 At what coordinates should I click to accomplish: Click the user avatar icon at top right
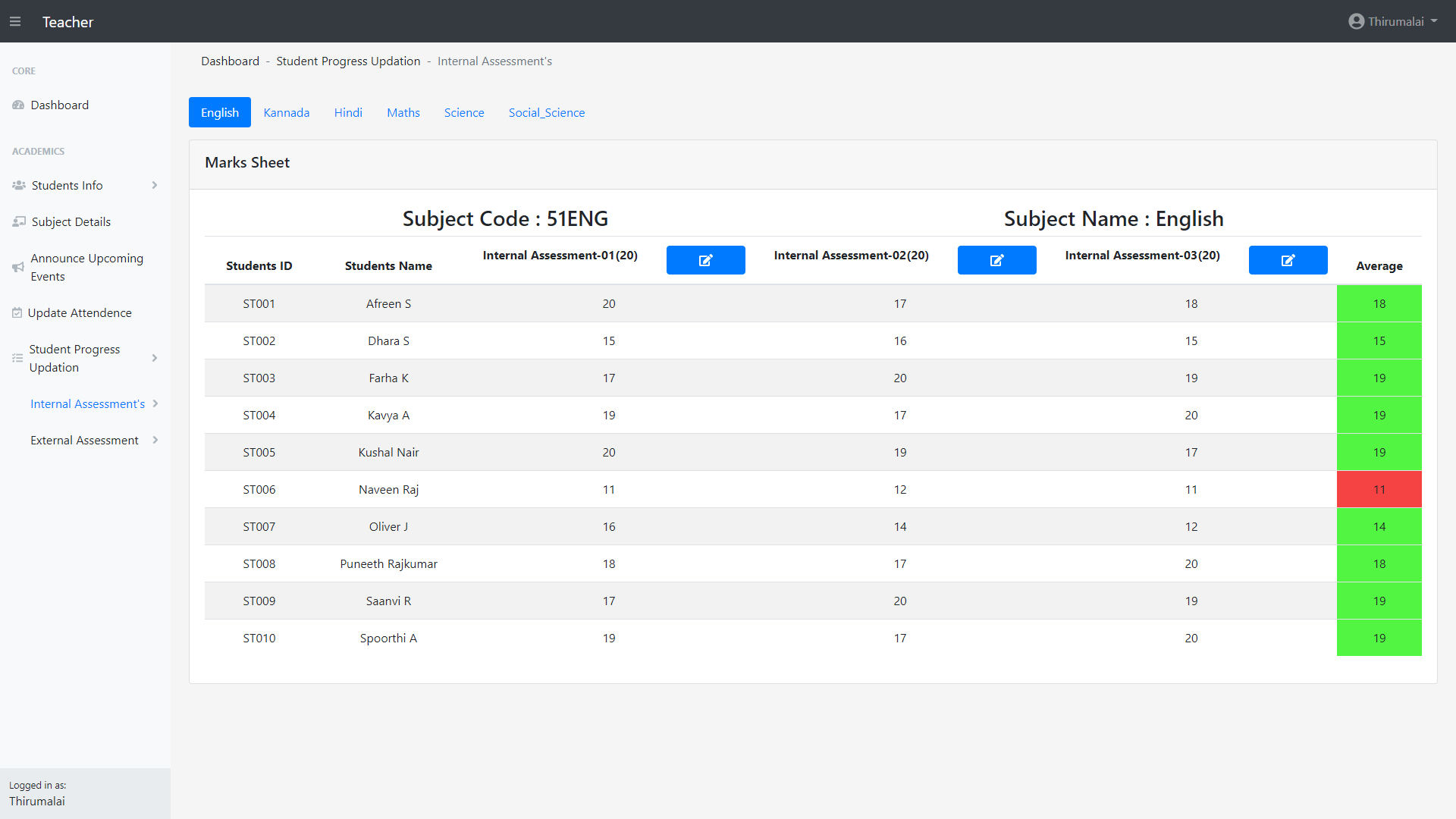pos(1356,22)
